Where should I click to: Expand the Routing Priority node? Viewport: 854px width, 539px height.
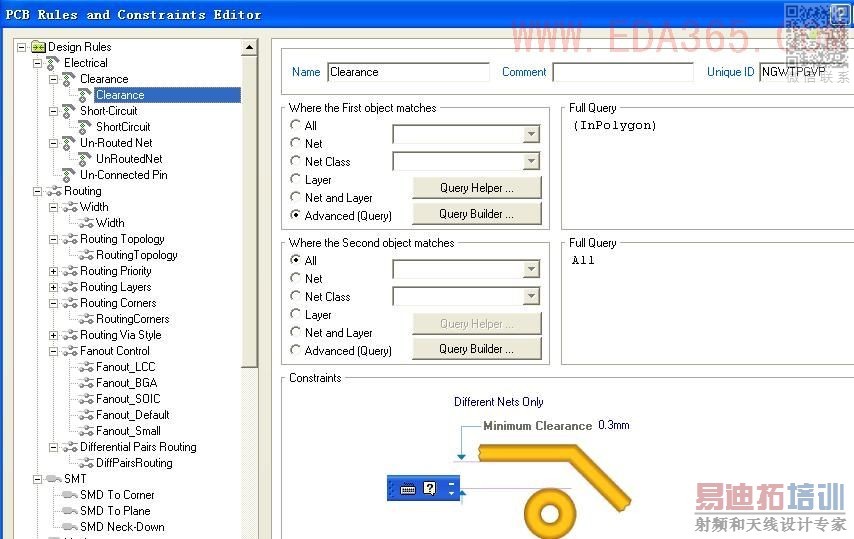[x=53, y=271]
